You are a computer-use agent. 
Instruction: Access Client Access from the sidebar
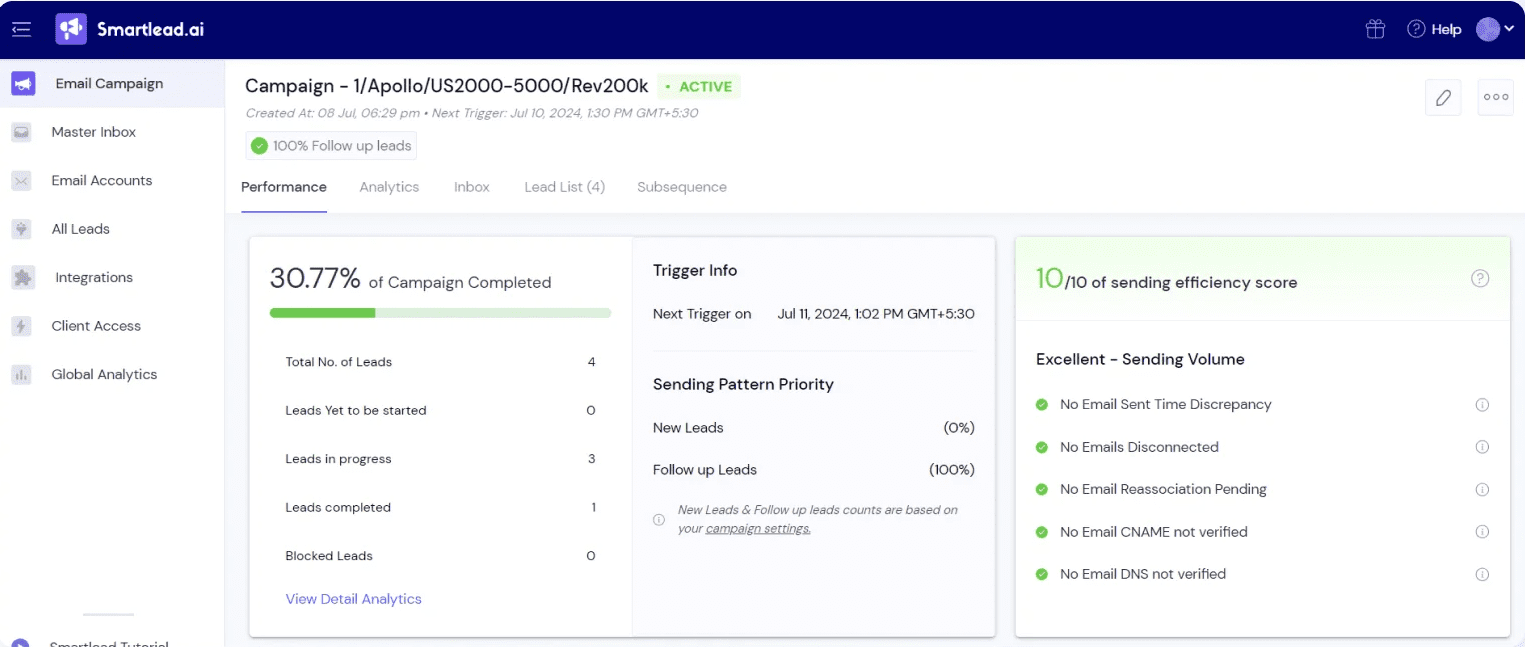pyautogui.click(x=95, y=325)
